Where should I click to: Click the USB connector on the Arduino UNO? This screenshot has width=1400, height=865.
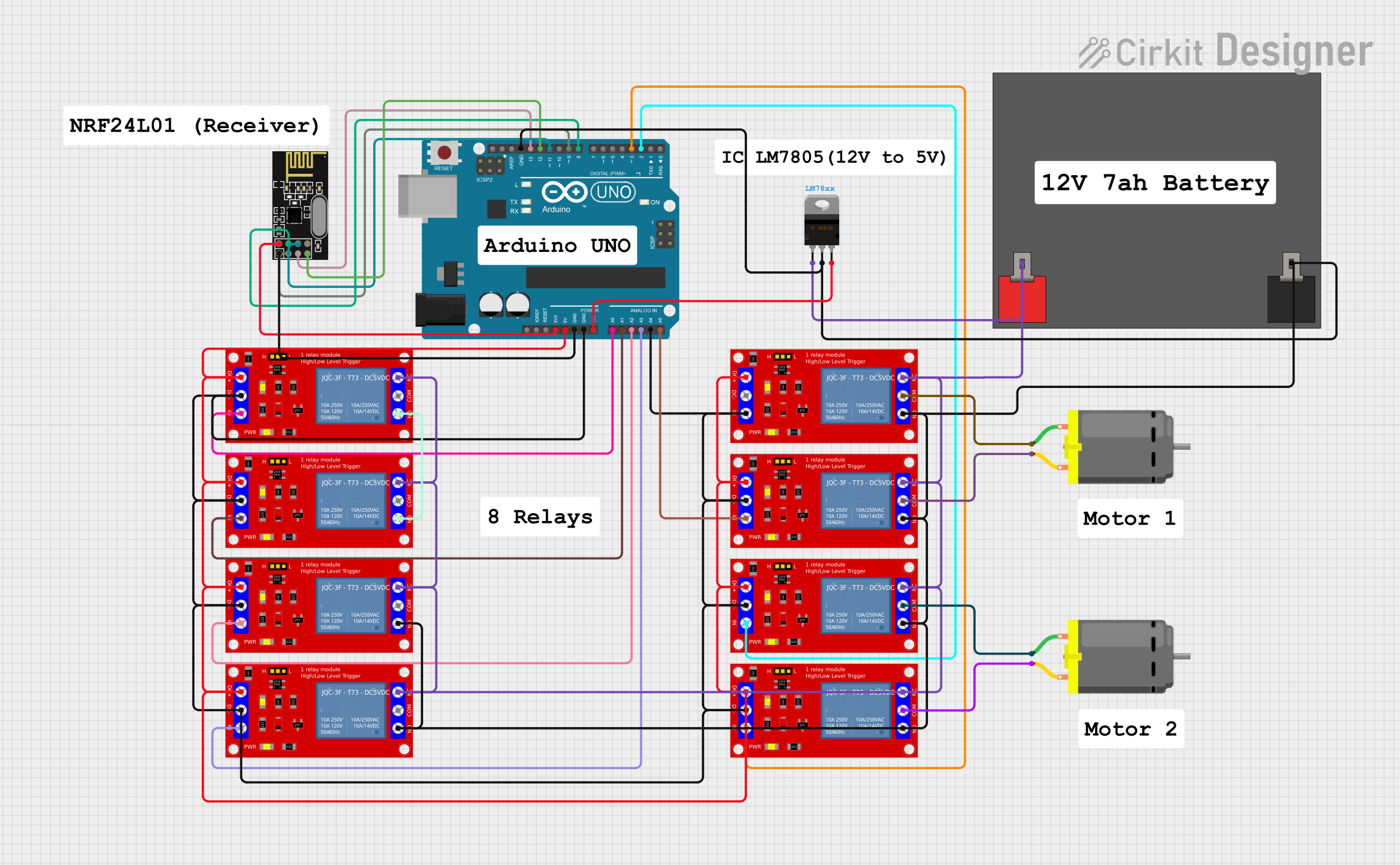click(427, 195)
